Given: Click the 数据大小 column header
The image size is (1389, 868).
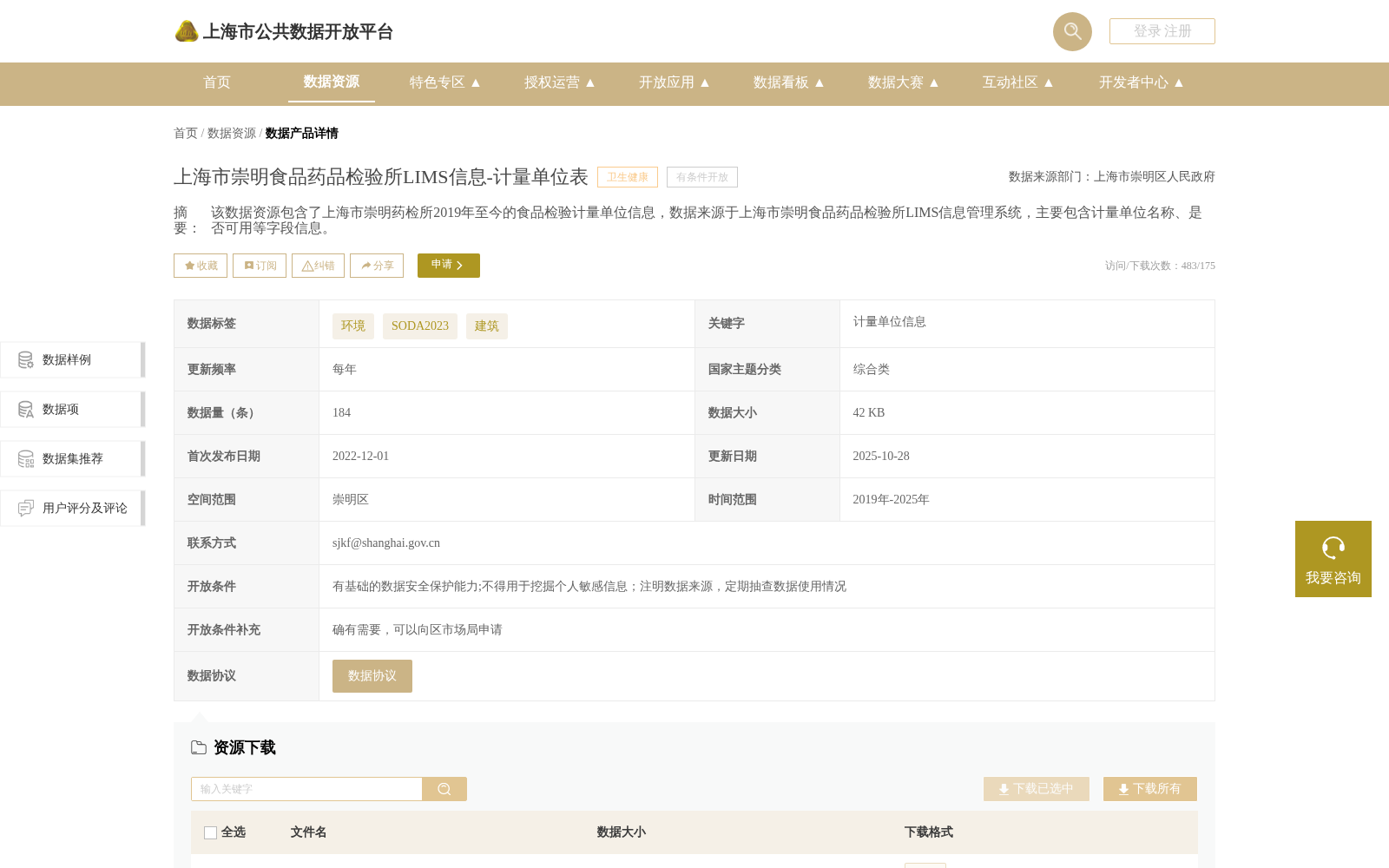Looking at the screenshot, I should coord(622,832).
